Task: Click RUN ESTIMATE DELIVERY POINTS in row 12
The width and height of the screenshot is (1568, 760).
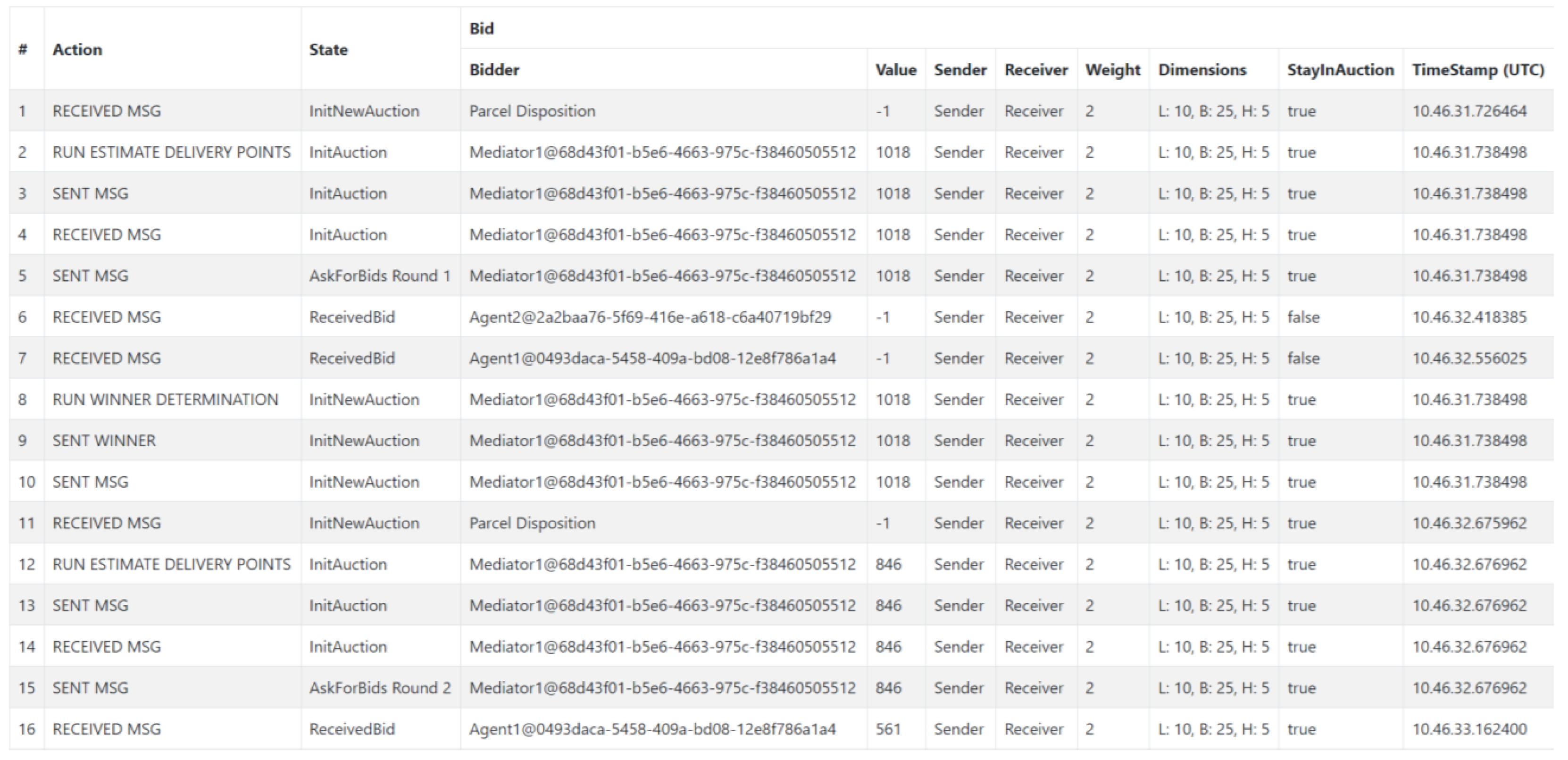Action: [x=171, y=564]
